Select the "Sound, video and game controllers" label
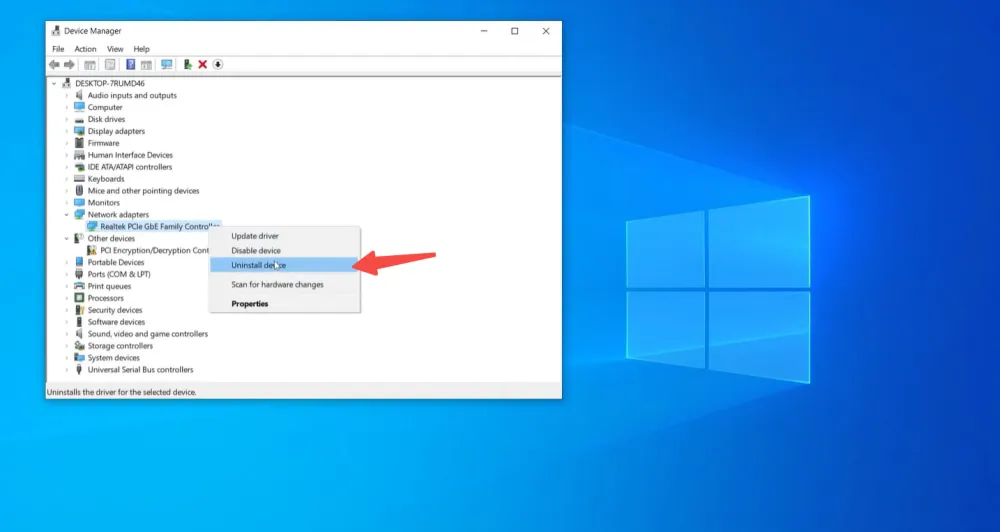The width and height of the screenshot is (1000, 532). pyautogui.click(x=148, y=334)
